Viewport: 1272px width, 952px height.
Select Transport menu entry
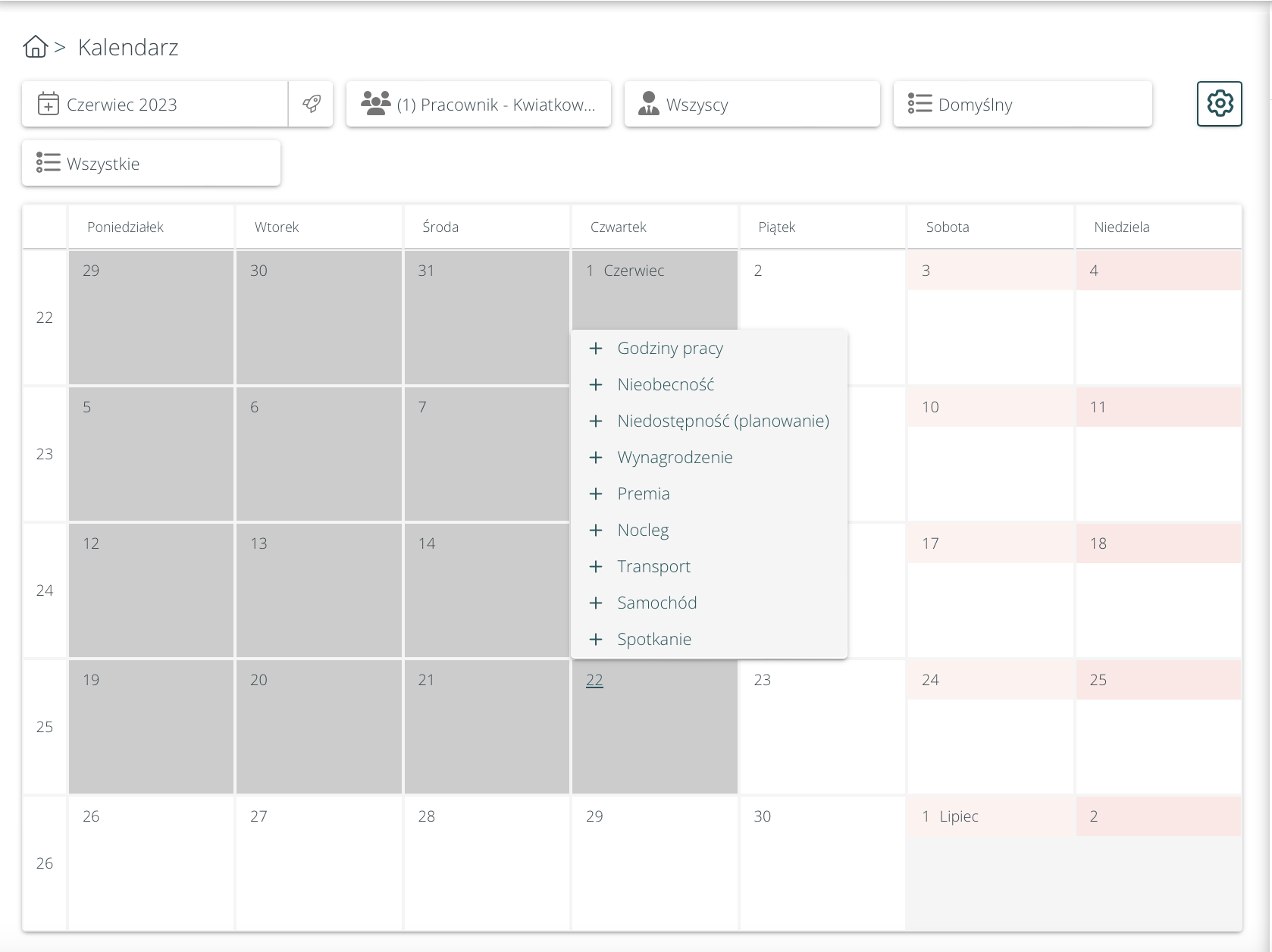pos(653,567)
